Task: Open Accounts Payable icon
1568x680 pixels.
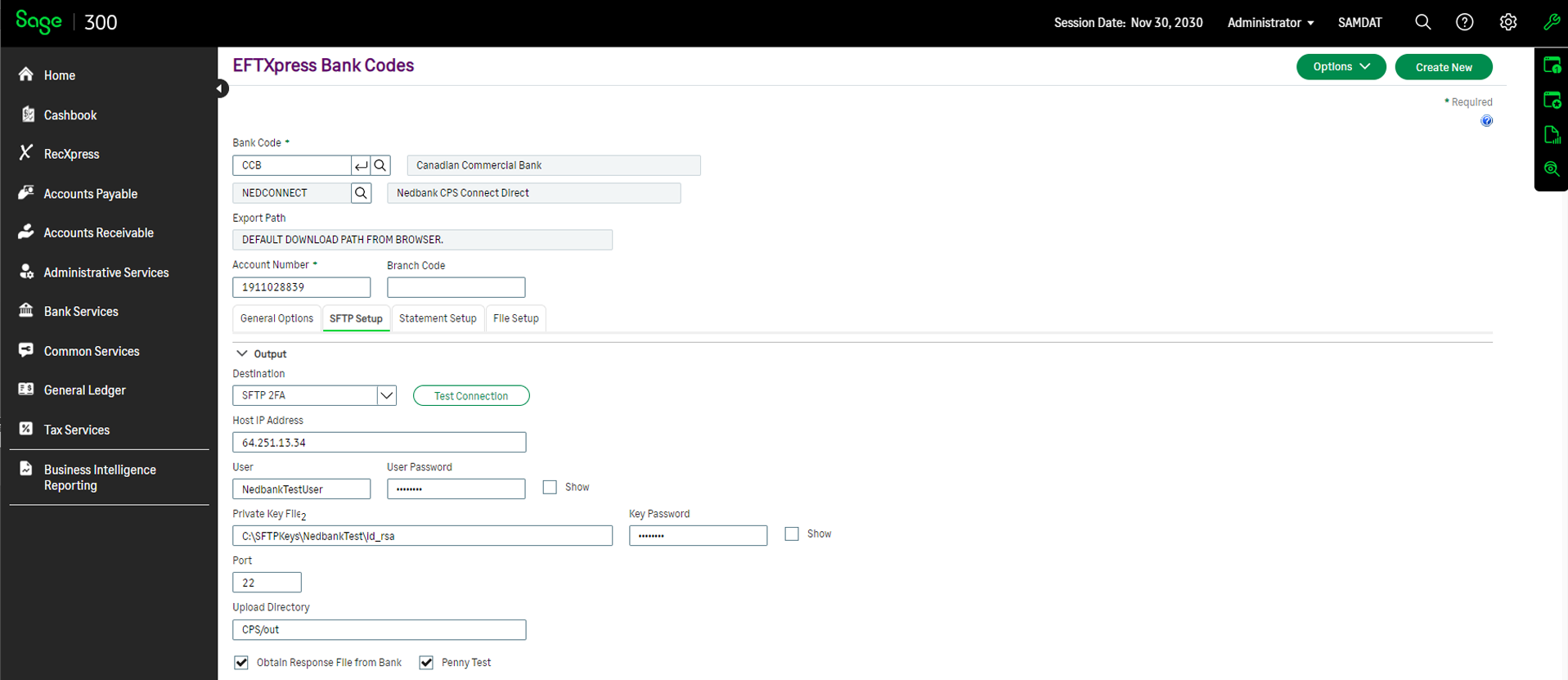Action: pos(26,193)
